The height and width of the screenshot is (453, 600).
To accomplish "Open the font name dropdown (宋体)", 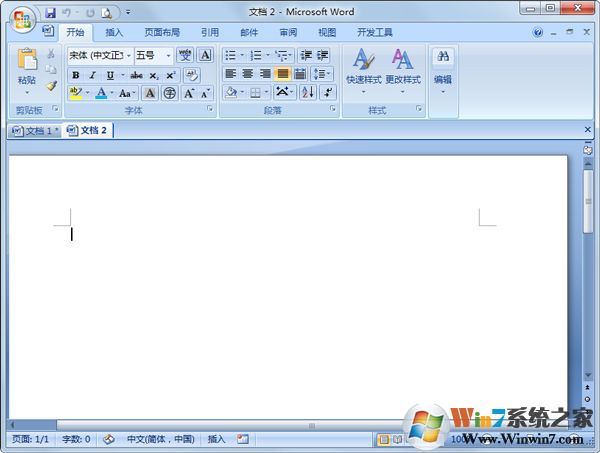I will 129,56.
